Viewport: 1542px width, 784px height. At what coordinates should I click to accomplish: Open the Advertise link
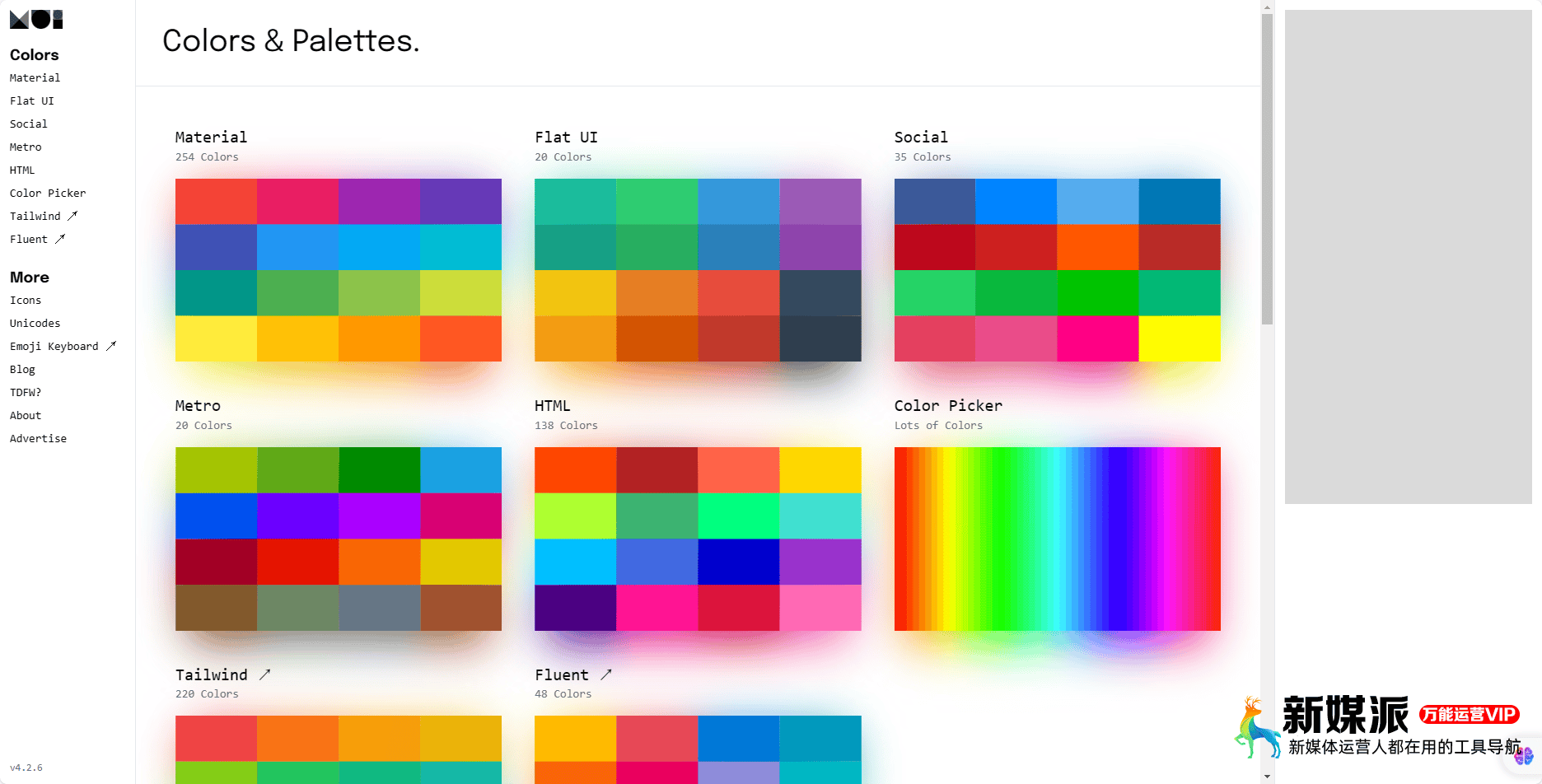(x=38, y=438)
